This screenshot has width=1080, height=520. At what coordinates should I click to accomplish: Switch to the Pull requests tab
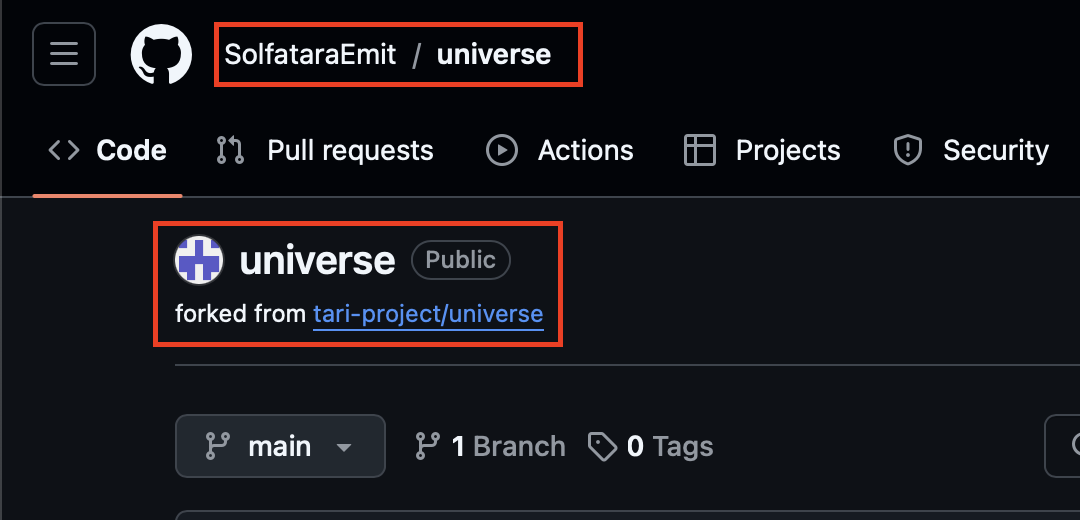click(x=325, y=150)
